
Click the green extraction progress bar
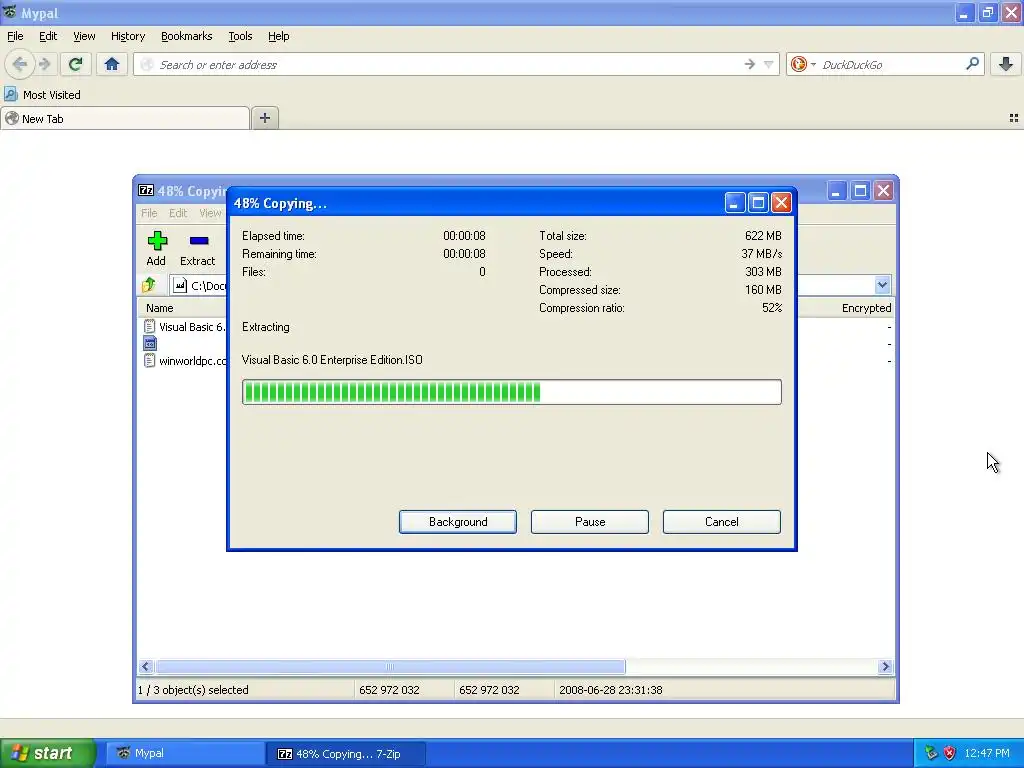(x=511, y=392)
